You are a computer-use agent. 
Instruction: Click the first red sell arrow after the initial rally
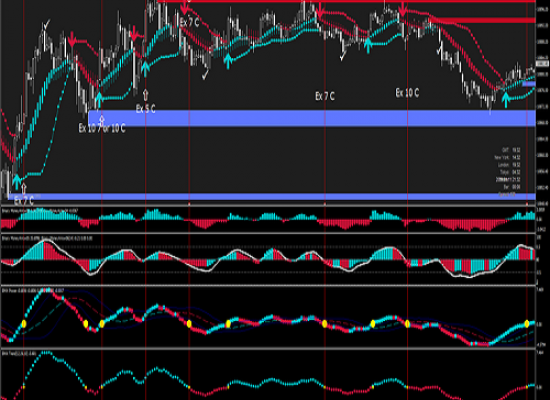pos(72,39)
